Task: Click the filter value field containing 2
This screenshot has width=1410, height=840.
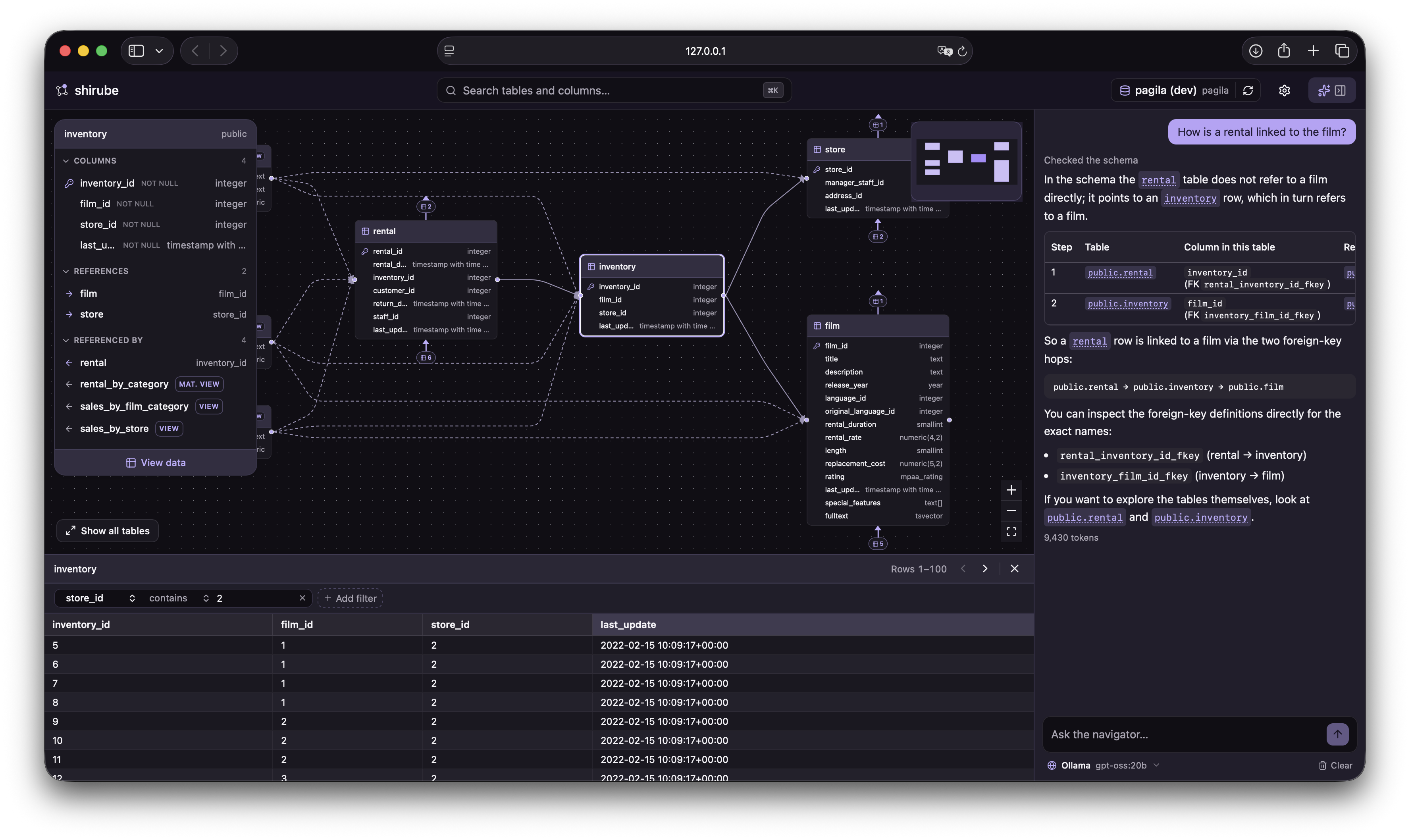Action: tap(255, 598)
